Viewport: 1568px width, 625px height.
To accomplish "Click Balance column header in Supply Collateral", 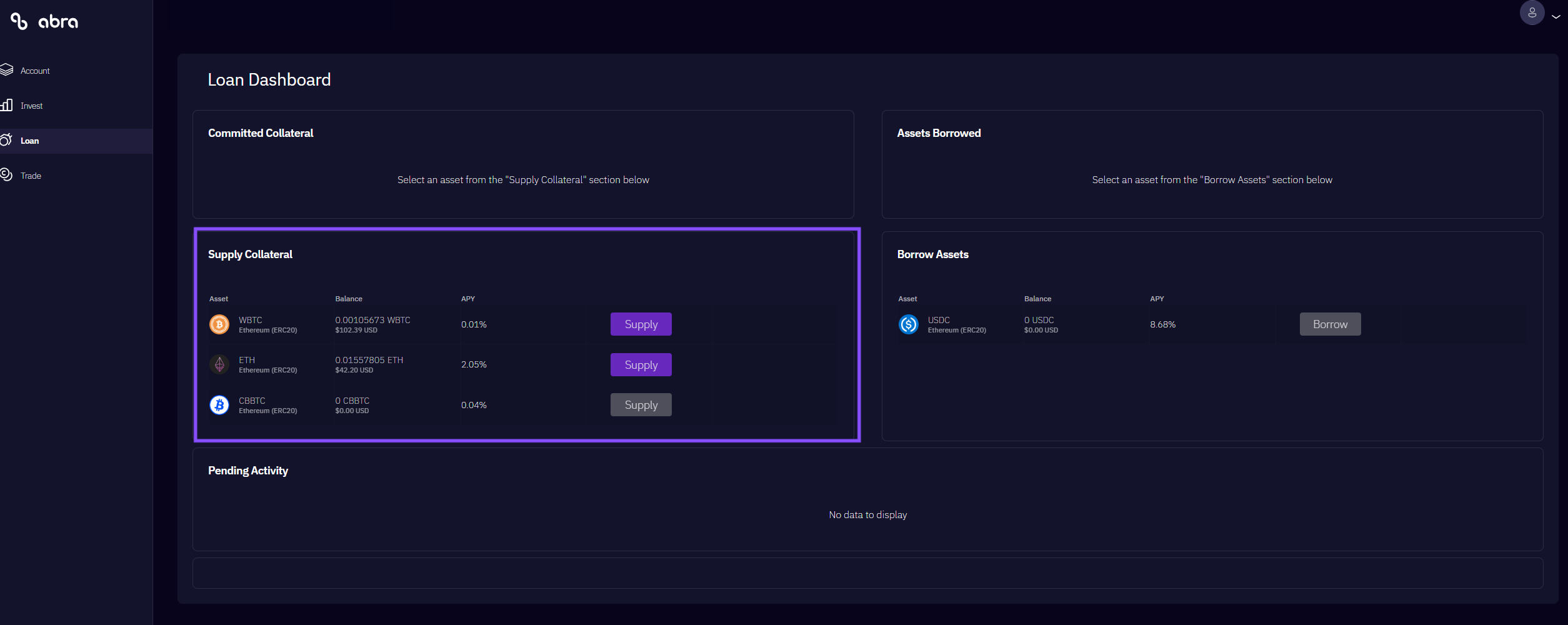I will pyautogui.click(x=349, y=299).
